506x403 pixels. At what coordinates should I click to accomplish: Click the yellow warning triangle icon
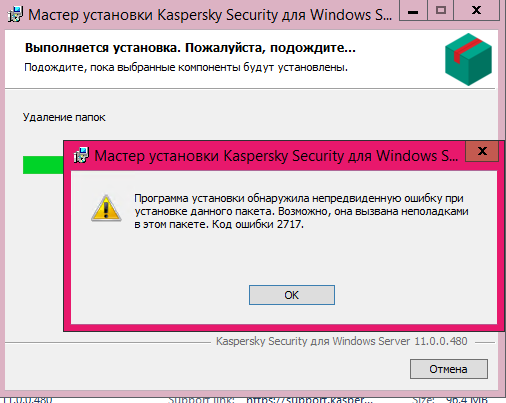coord(106,209)
